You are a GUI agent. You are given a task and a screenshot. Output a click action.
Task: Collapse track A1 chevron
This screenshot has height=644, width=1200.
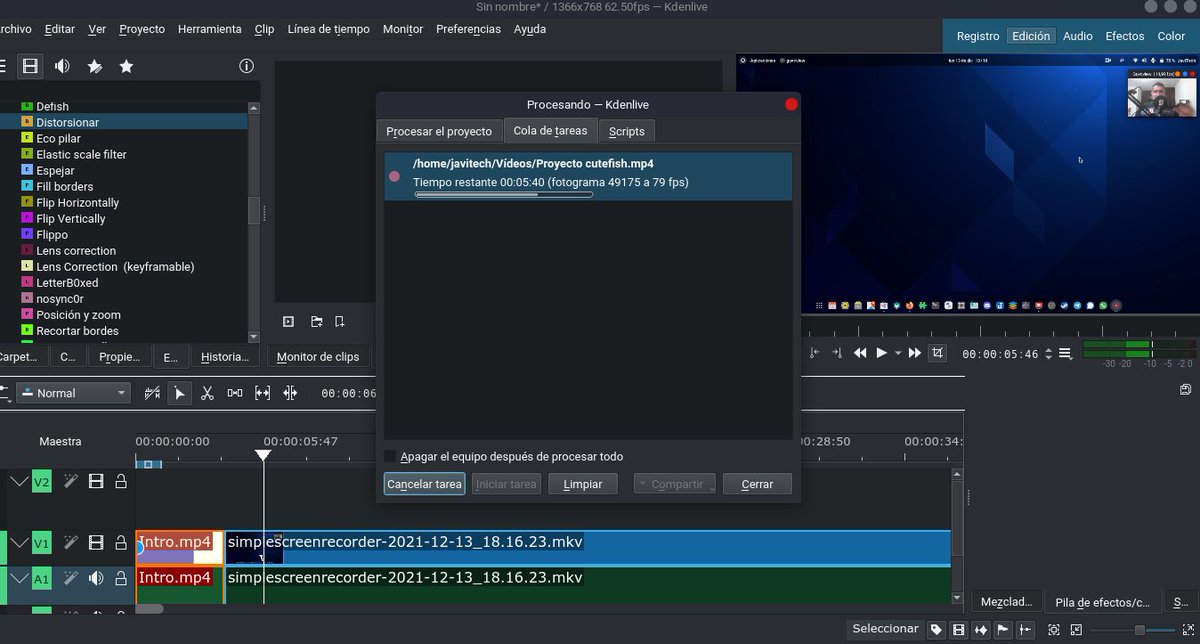click(19, 578)
